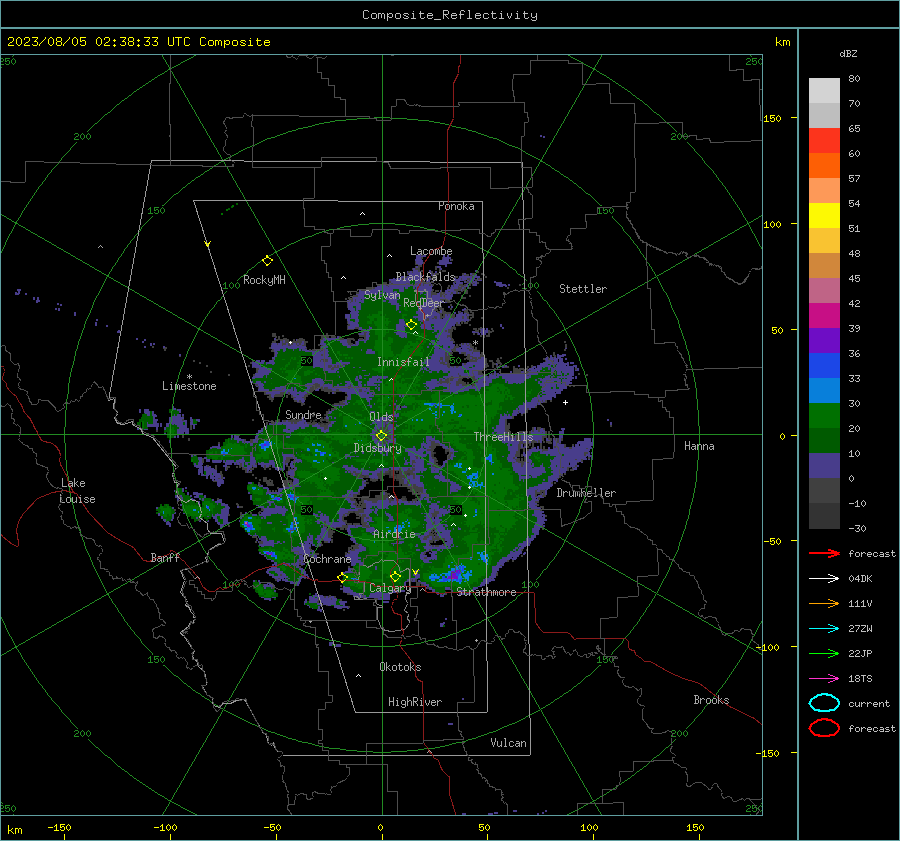Image resolution: width=900 pixels, height=841 pixels.
Task: Select the royal blue 36–33 dBZ swatch
Action: (x=824, y=365)
